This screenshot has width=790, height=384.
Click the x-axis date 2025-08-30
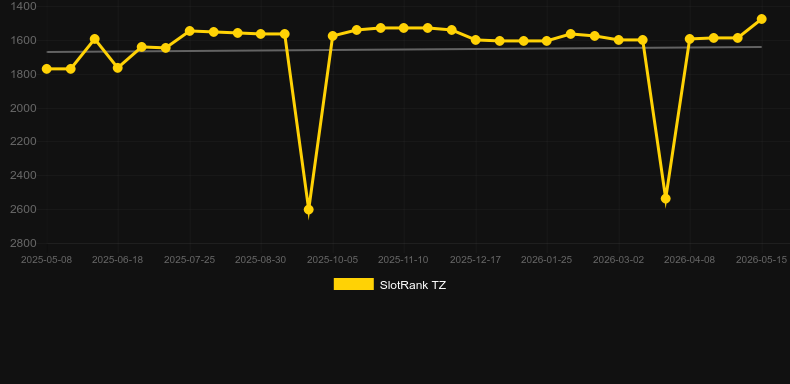(x=260, y=260)
